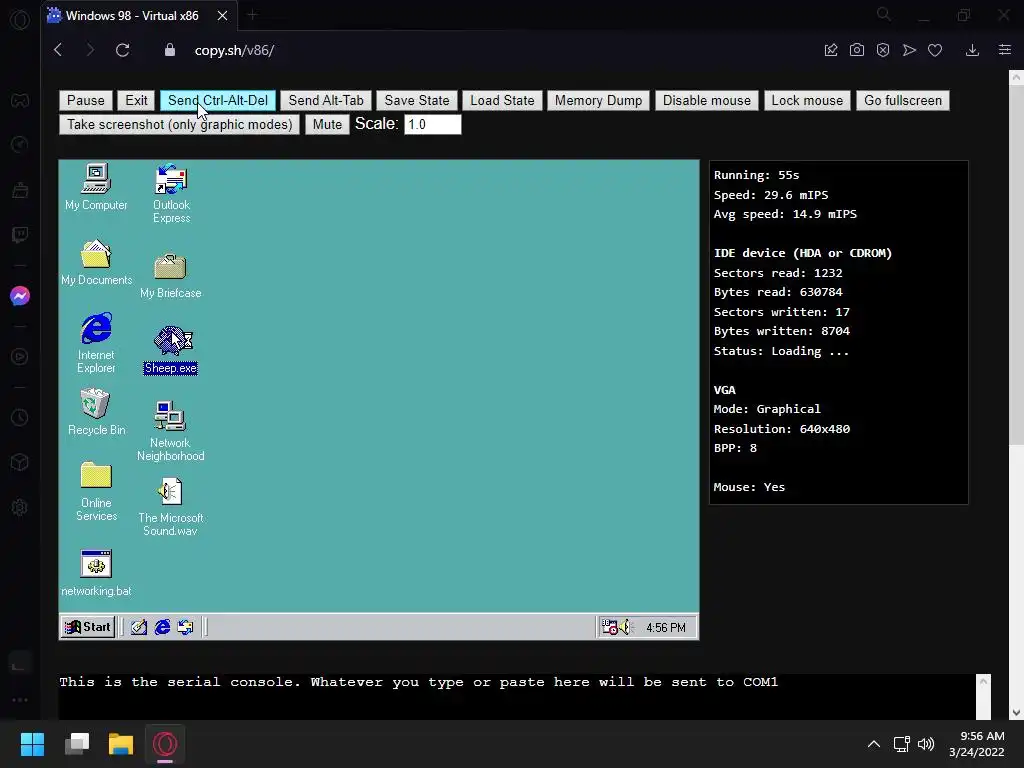Open Twitch in the browser sidebar
This screenshot has height=768, width=1024.
[20, 234]
